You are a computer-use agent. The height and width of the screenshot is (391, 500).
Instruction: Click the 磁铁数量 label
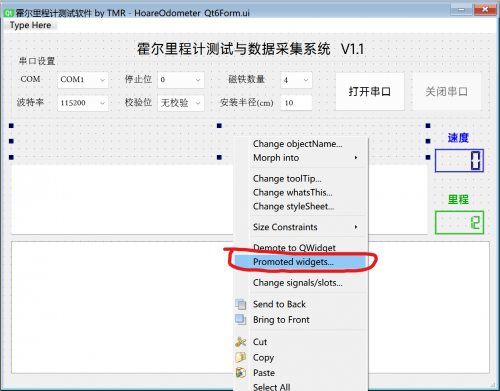(246, 79)
